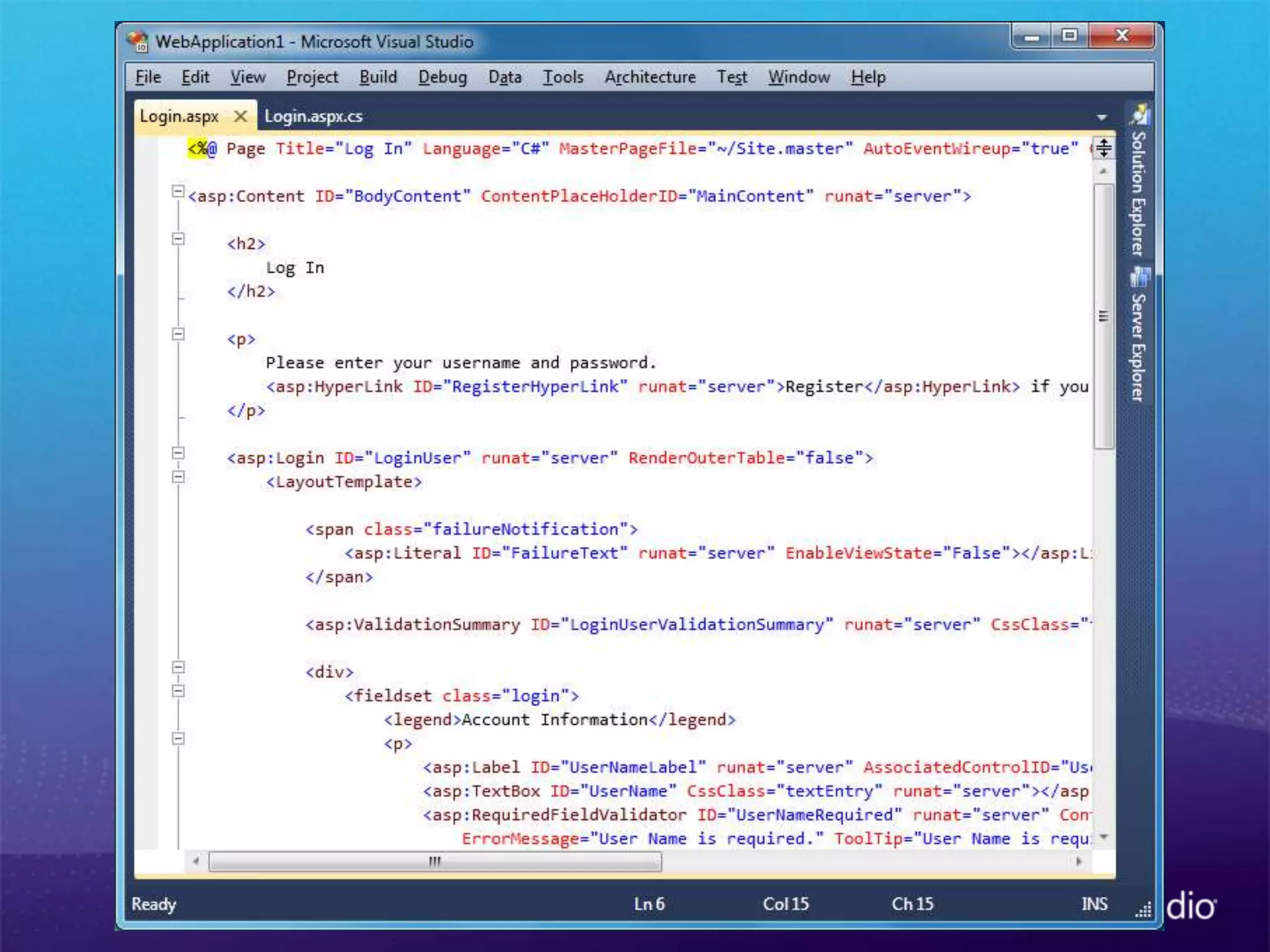This screenshot has width=1270, height=952.
Task: Switch to Login.aspx.cs tab
Action: (x=313, y=117)
